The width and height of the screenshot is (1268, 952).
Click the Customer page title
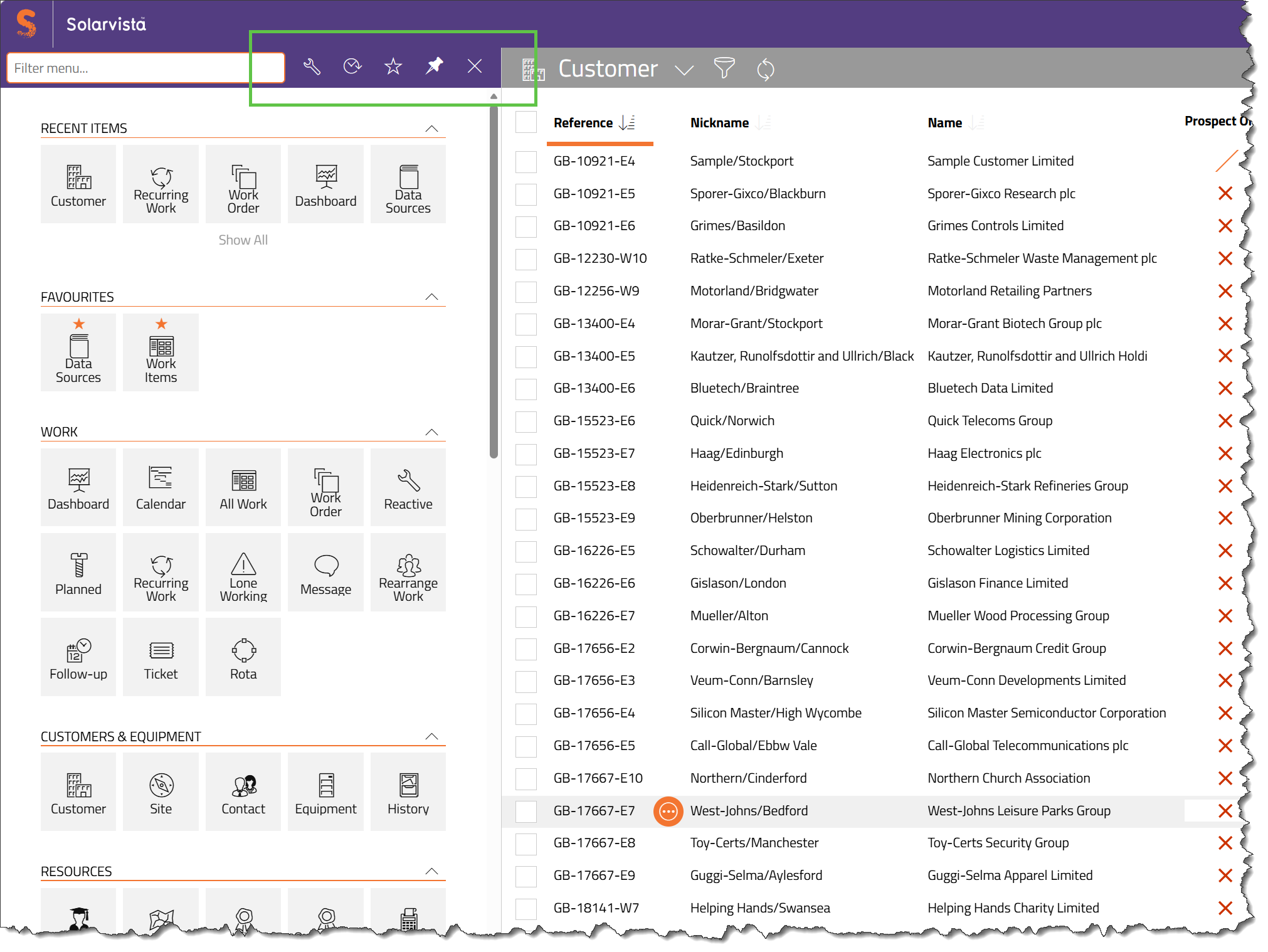tap(608, 68)
